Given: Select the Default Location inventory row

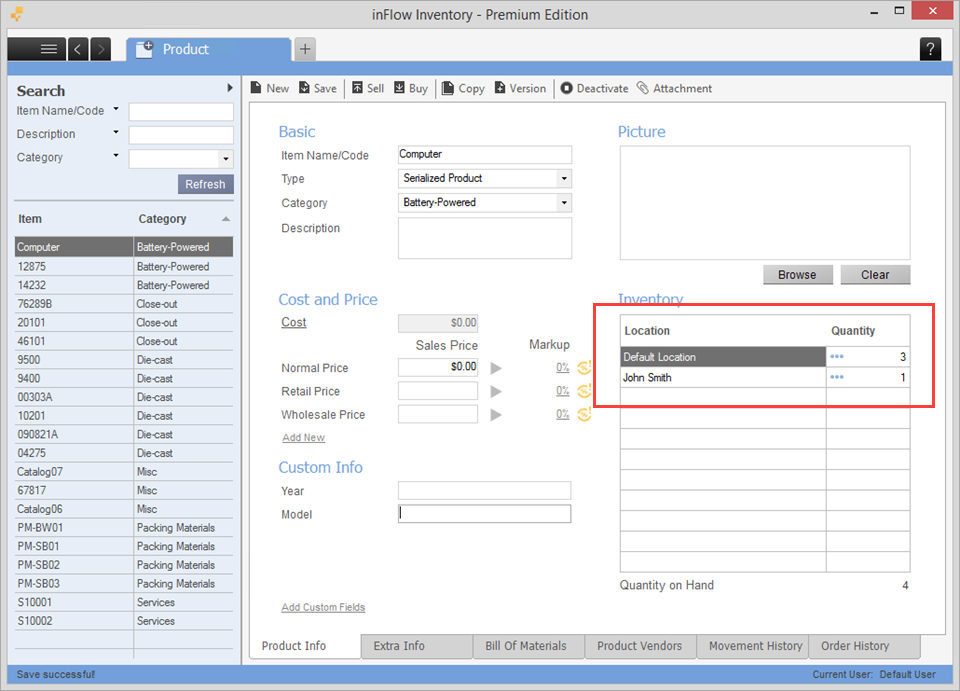Looking at the screenshot, I should [765, 356].
